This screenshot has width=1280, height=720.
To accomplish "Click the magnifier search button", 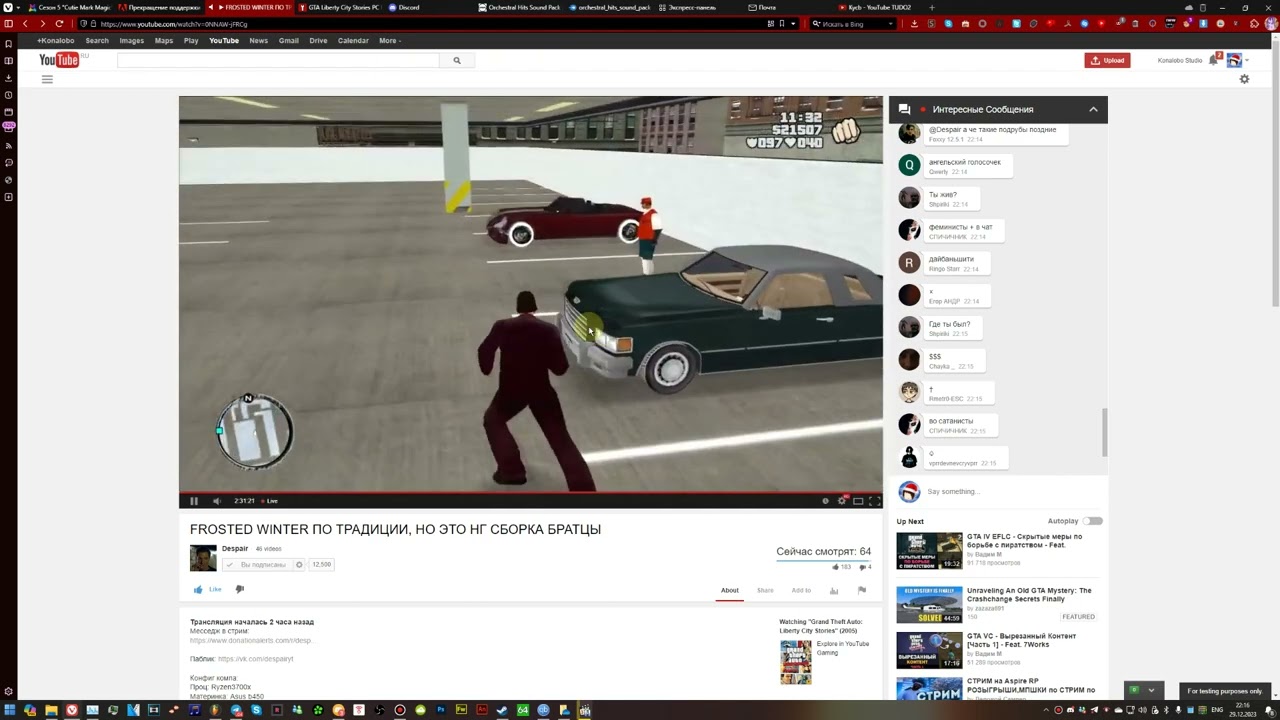I will tap(457, 61).
